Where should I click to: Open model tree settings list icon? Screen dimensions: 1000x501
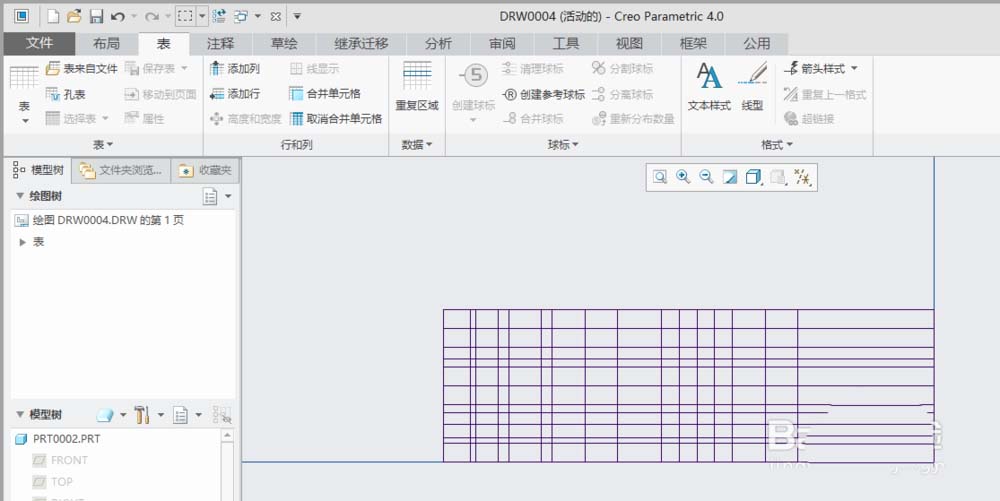181,416
